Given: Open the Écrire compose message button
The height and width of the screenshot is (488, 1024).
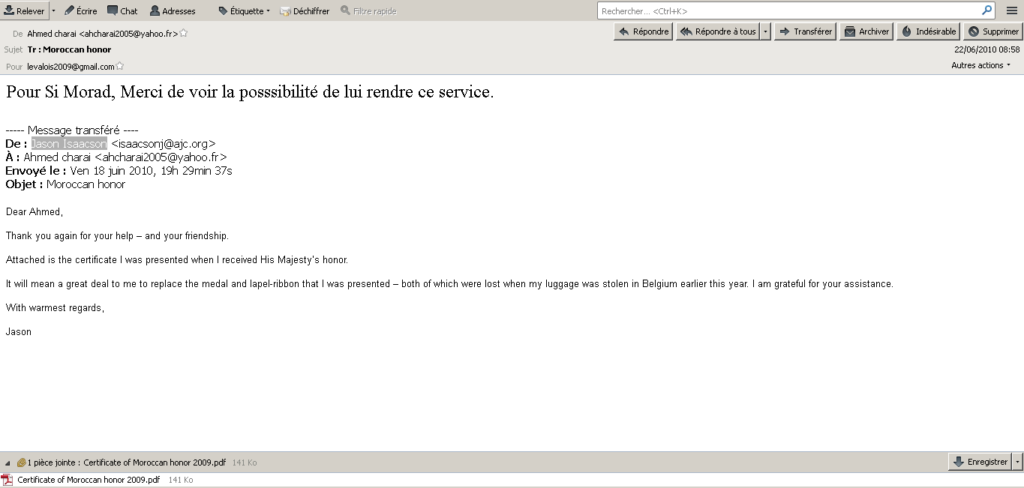Looking at the screenshot, I should pyautogui.click(x=80, y=10).
